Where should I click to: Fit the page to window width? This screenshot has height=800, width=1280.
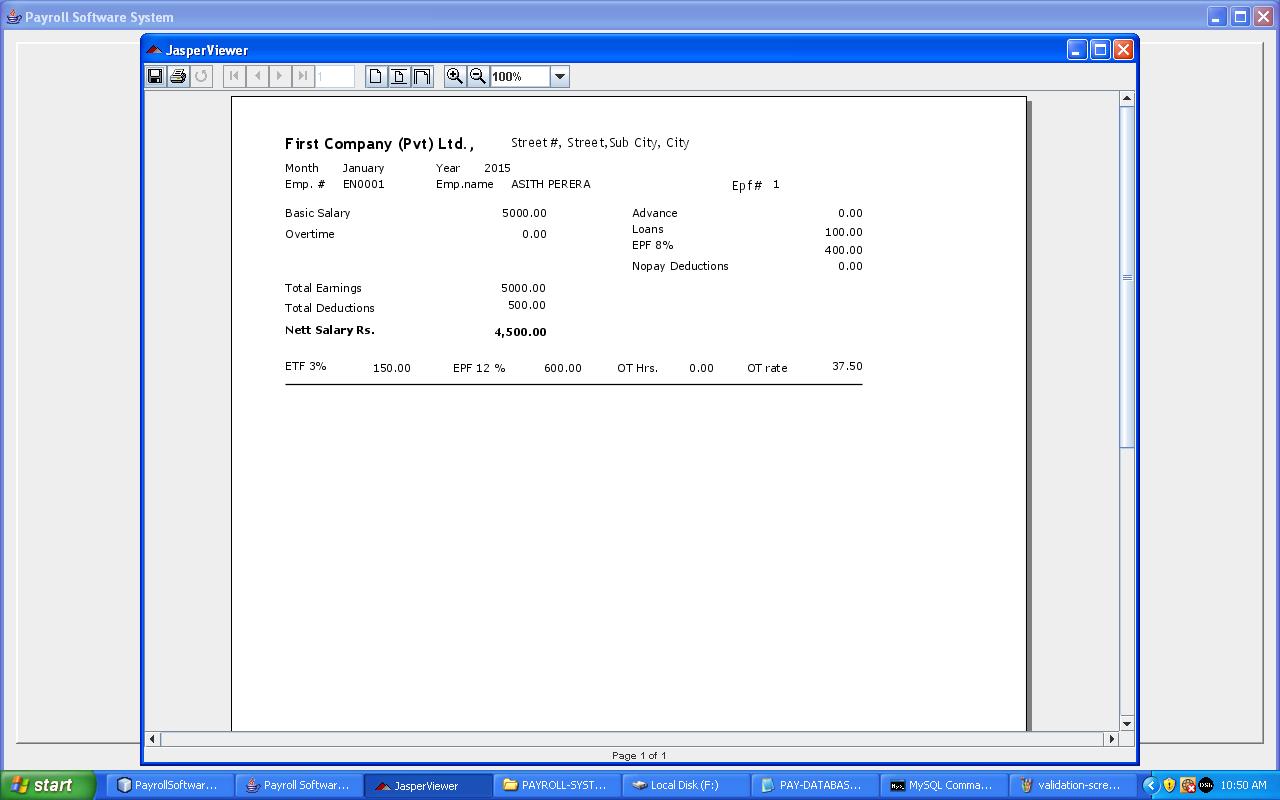point(421,76)
